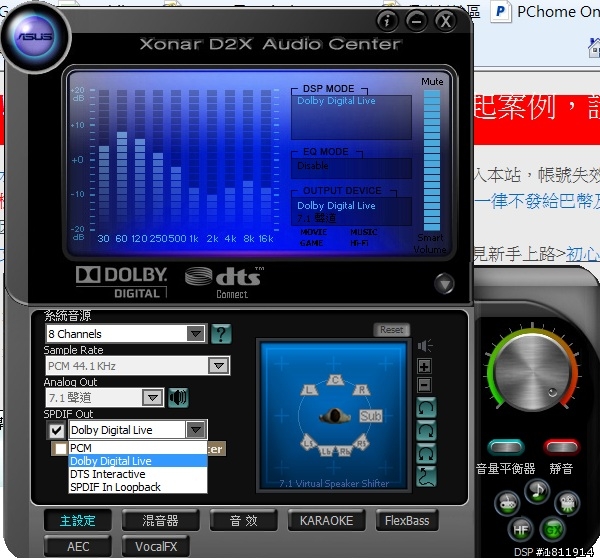Select the Lb left back speaker
Viewport: 600px width, 560px height.
pyautogui.click(x=326, y=452)
